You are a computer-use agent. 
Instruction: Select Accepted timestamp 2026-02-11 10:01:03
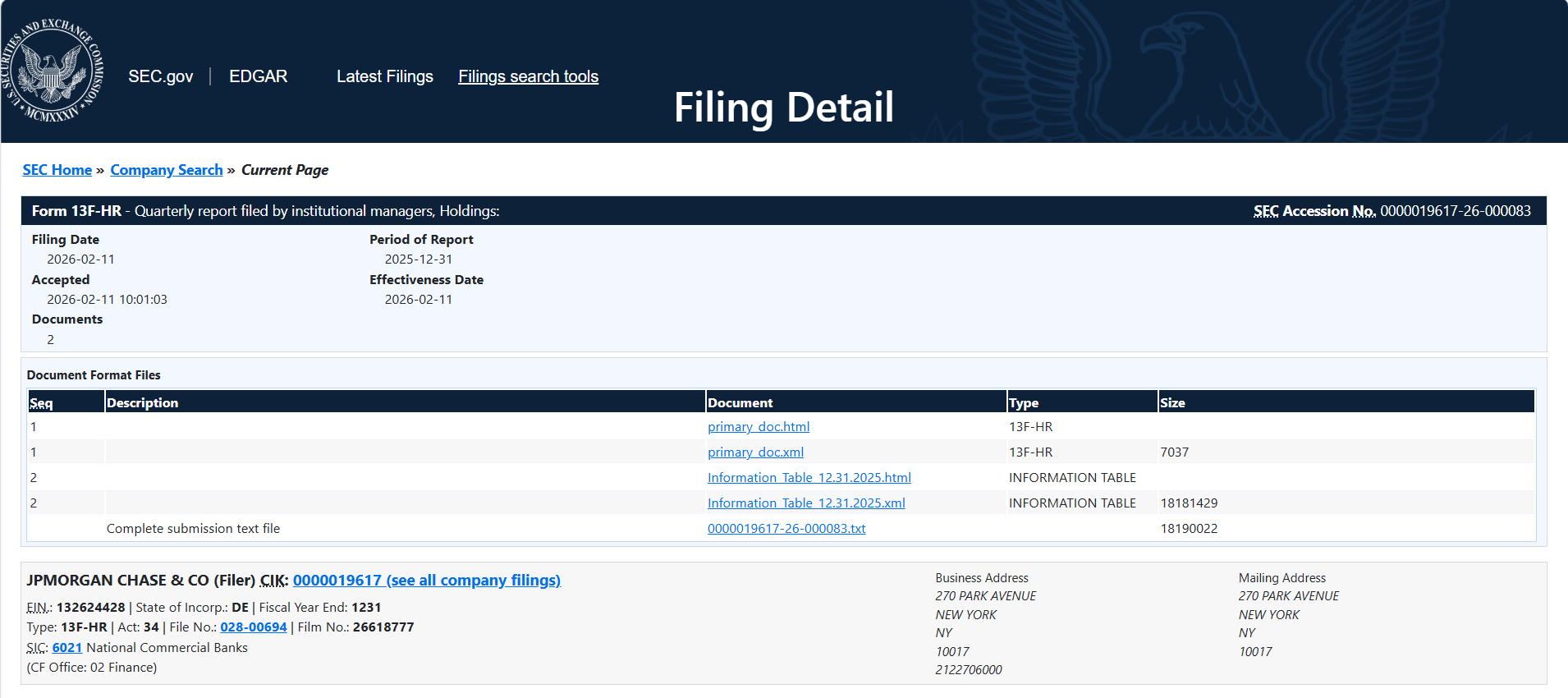point(107,300)
